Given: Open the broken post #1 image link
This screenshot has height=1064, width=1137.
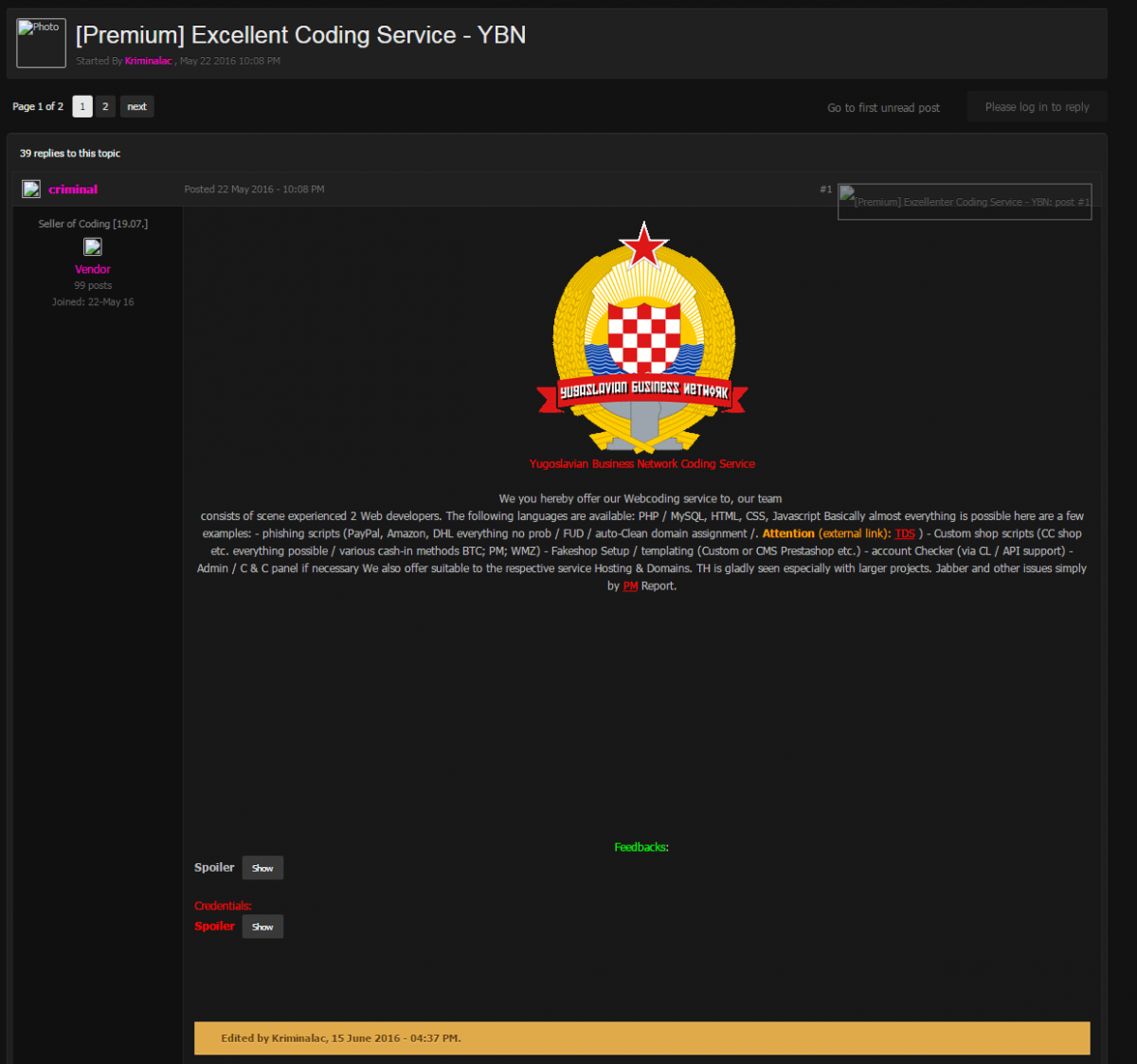Looking at the screenshot, I should point(965,202).
